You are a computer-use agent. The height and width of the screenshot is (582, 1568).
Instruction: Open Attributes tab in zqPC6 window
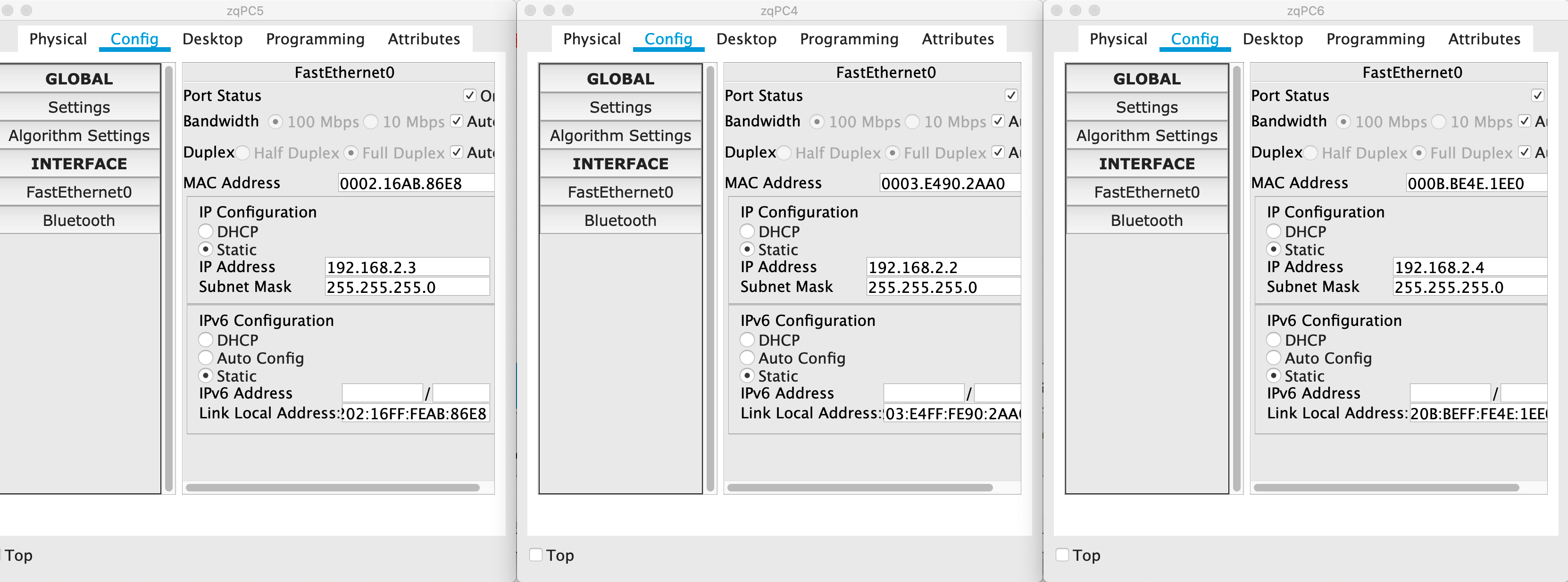[1484, 39]
